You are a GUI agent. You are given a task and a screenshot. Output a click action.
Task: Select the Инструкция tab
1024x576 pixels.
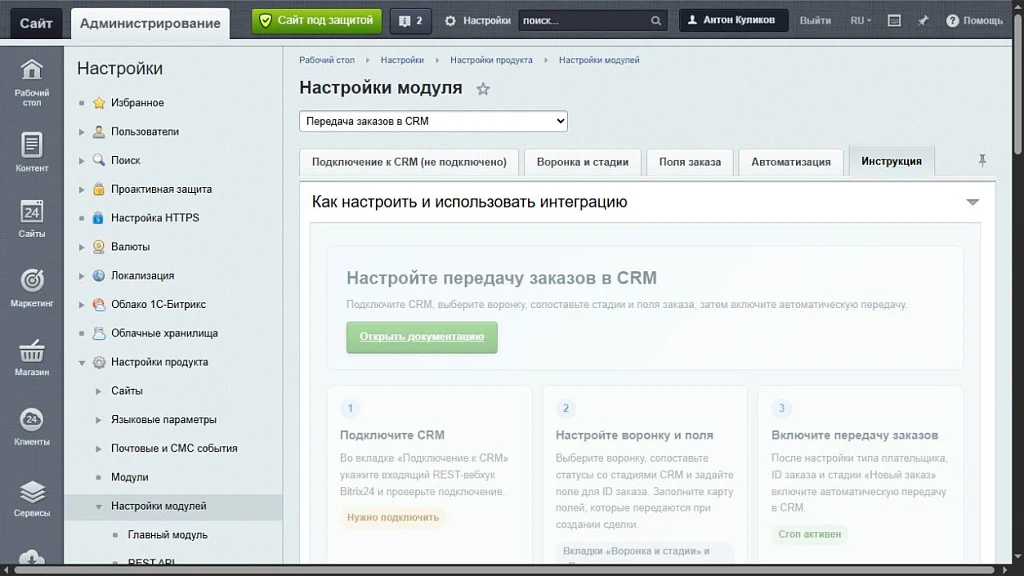click(891, 161)
